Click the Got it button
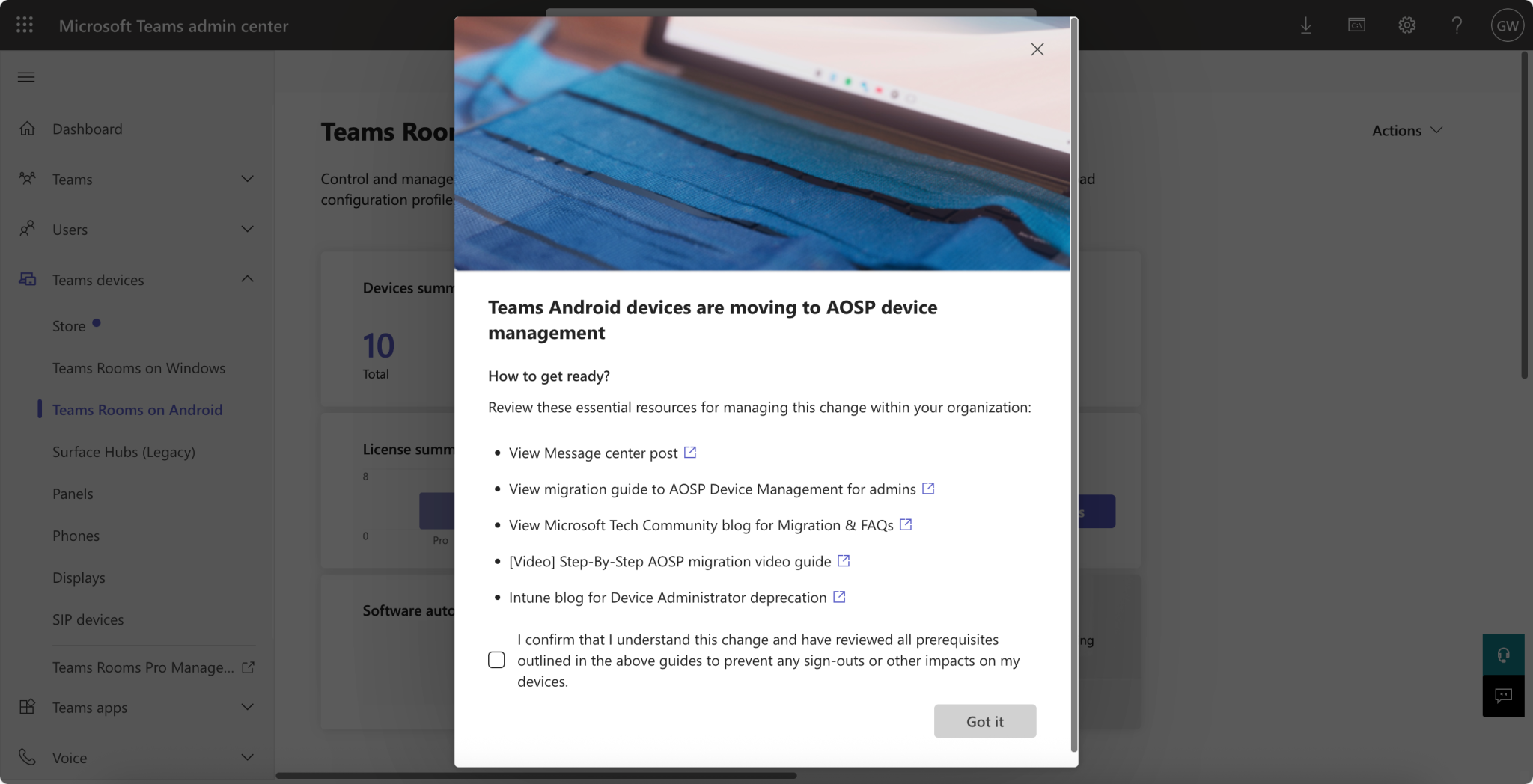This screenshot has height=784, width=1533. [x=984, y=720]
